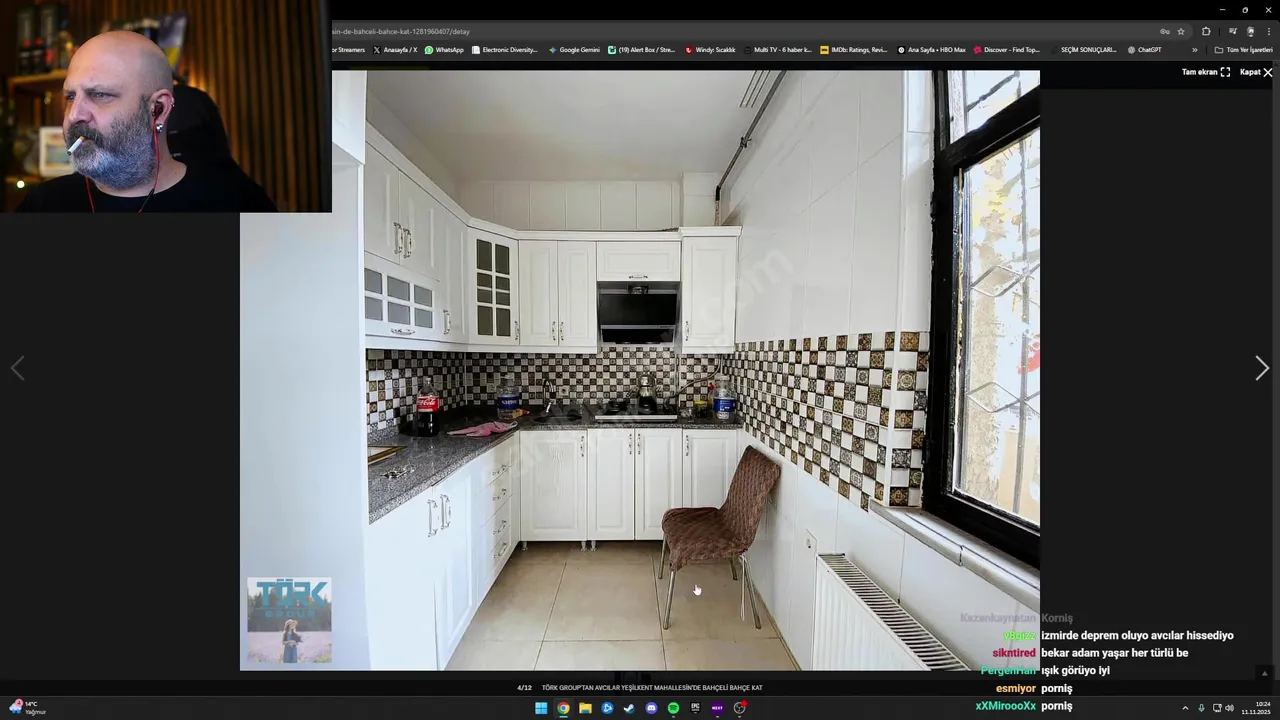Open File Explorer from the taskbar
The width and height of the screenshot is (1280, 720).
click(x=585, y=708)
